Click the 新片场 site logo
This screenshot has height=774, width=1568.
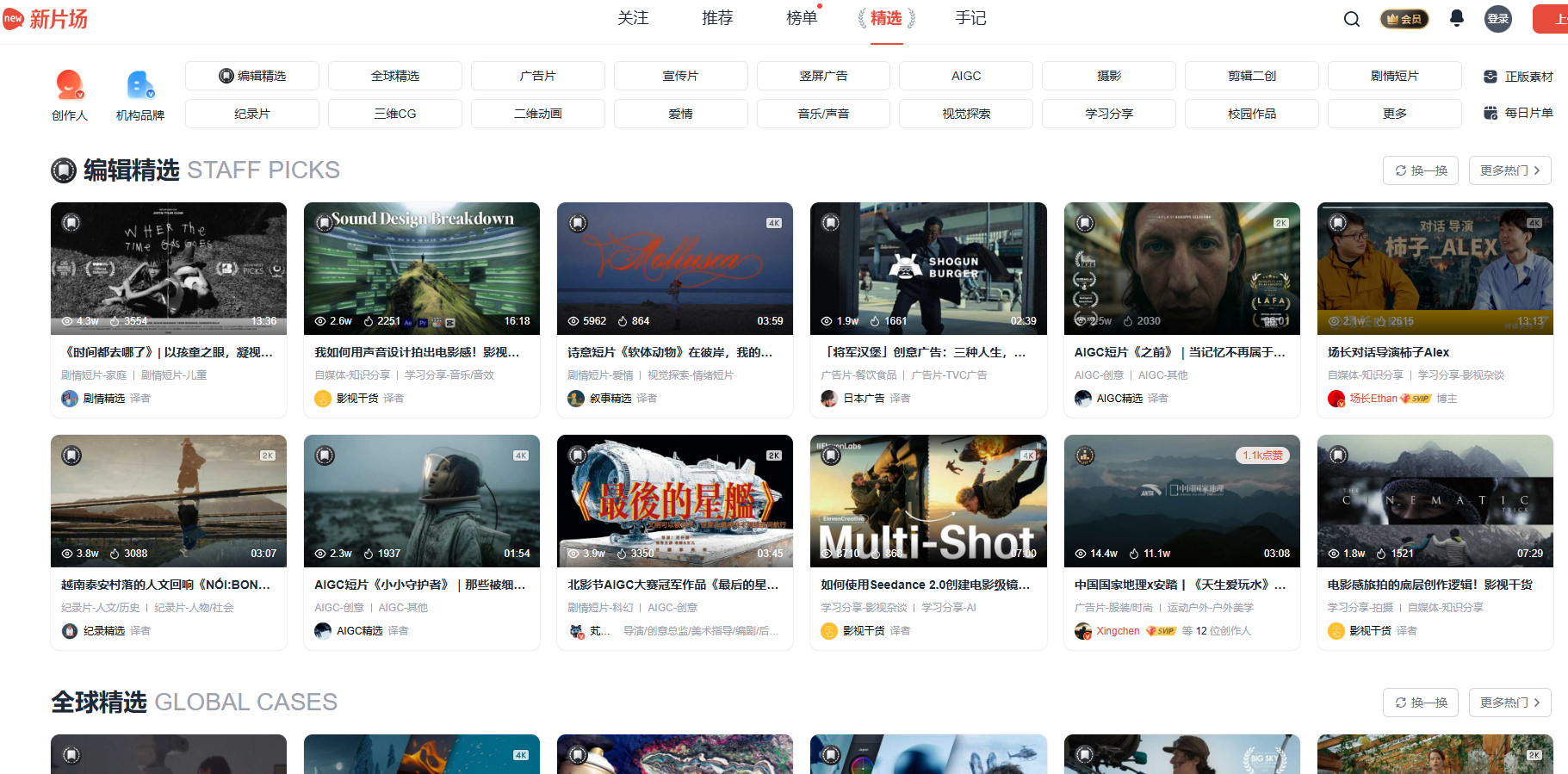[x=46, y=19]
